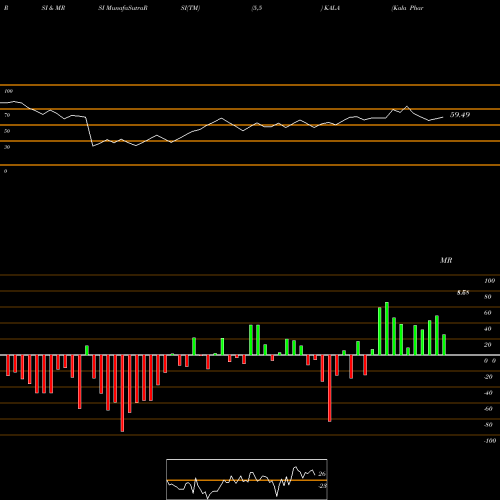Click the '(Kala Phar' company name text
The image size is (500, 500).
[x=407, y=8]
